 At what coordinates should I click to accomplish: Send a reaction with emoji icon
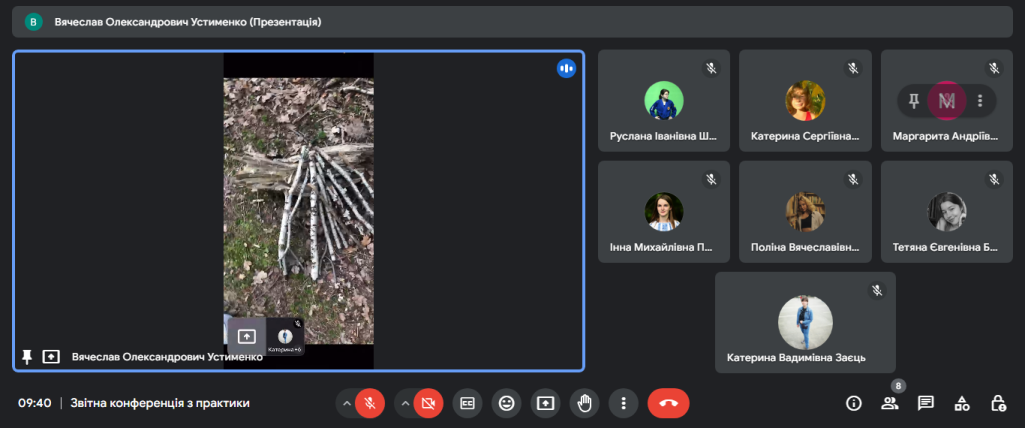[507, 403]
